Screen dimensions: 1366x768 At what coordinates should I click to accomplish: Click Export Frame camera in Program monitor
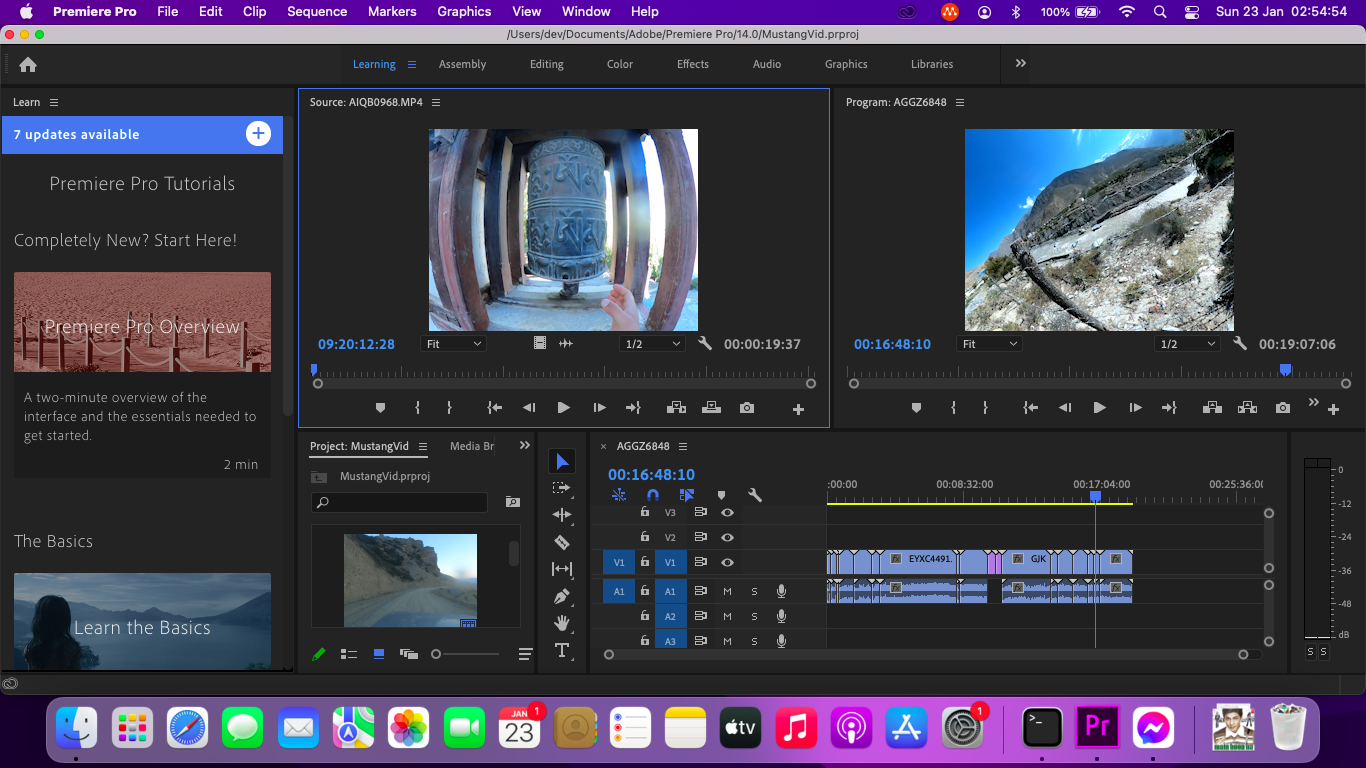pos(1283,408)
